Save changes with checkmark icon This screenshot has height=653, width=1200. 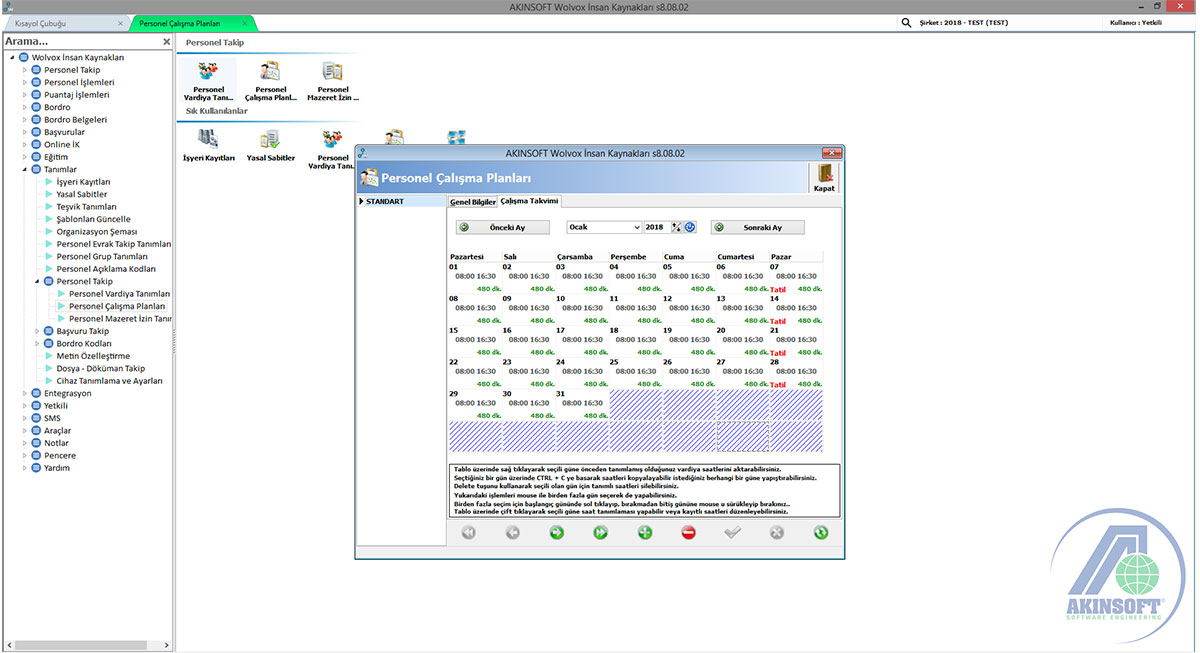click(733, 533)
